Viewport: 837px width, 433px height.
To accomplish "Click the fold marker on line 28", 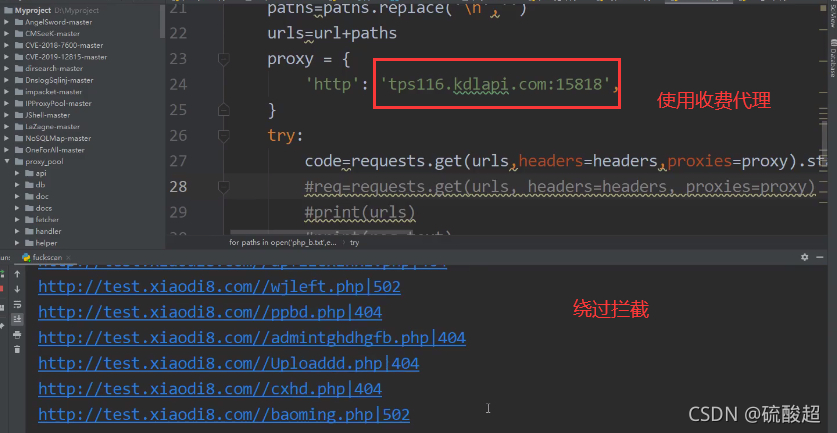I will click(224, 187).
